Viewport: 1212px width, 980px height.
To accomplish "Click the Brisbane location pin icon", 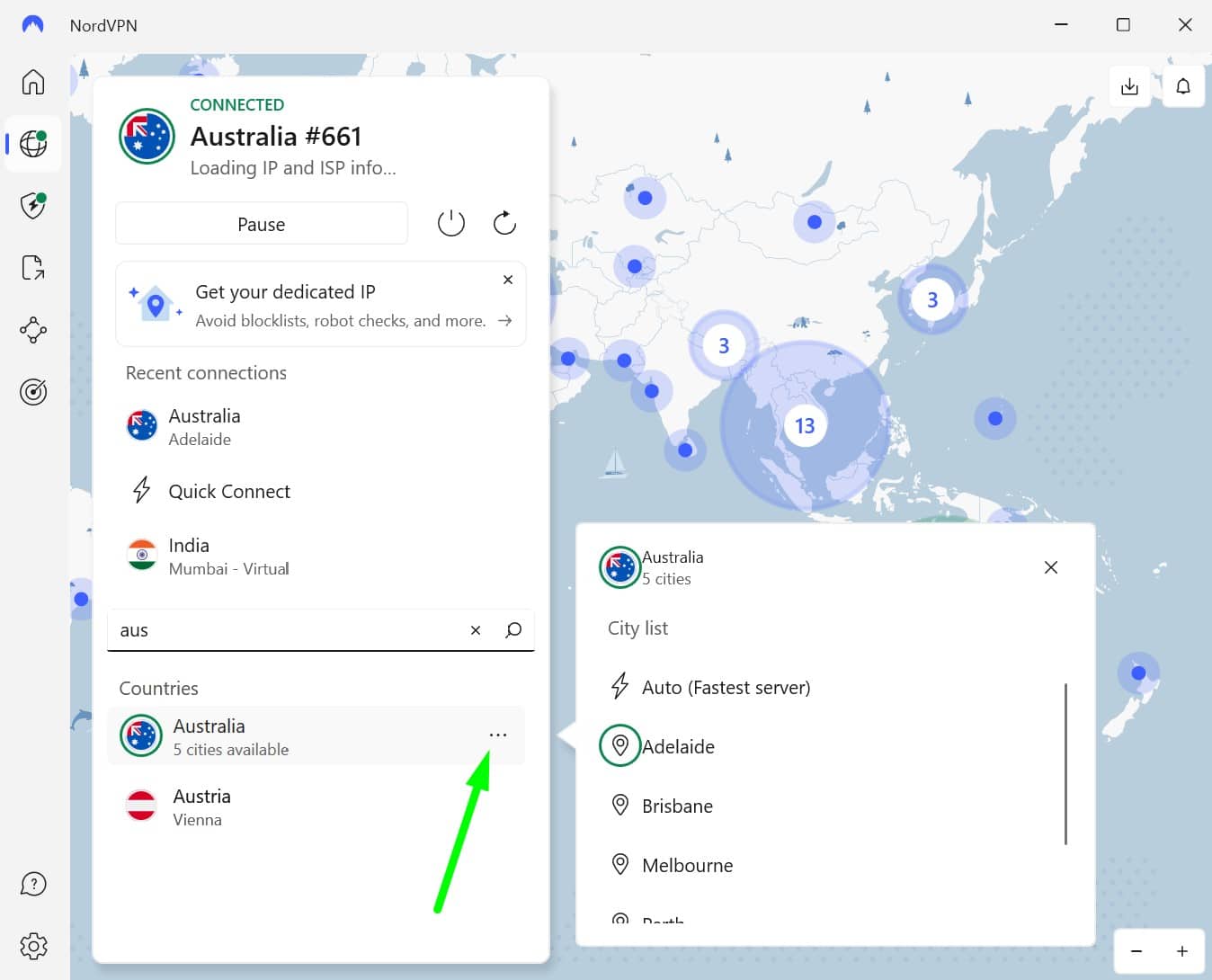I will [x=620, y=805].
